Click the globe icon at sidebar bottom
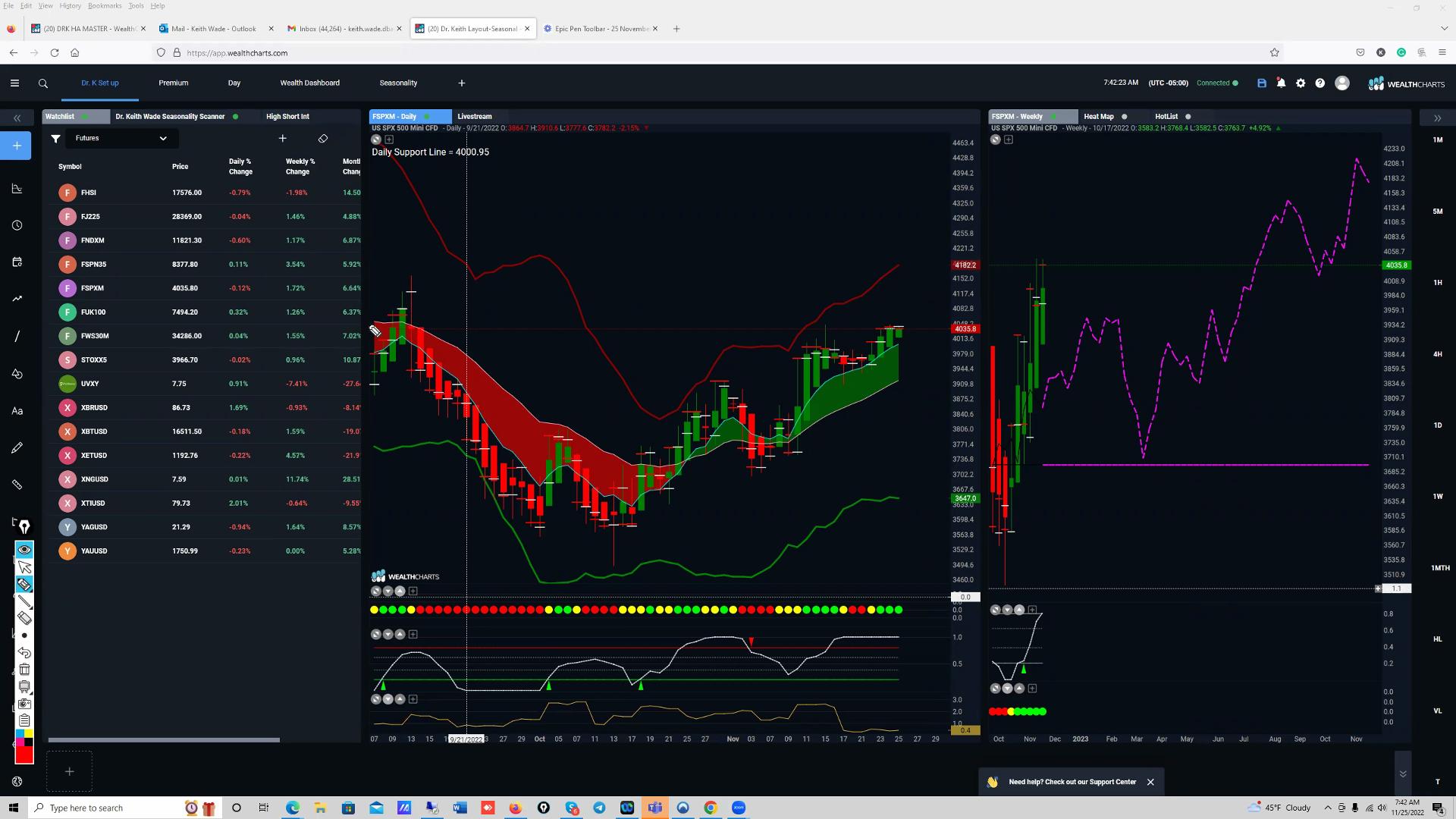 tap(17, 782)
